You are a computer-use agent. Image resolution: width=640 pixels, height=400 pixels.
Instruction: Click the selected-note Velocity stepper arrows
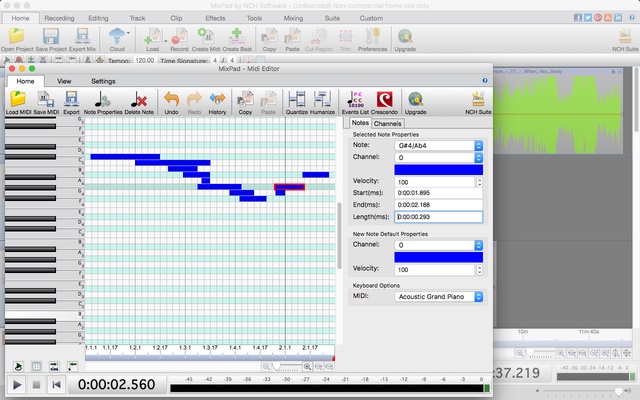[479, 182]
